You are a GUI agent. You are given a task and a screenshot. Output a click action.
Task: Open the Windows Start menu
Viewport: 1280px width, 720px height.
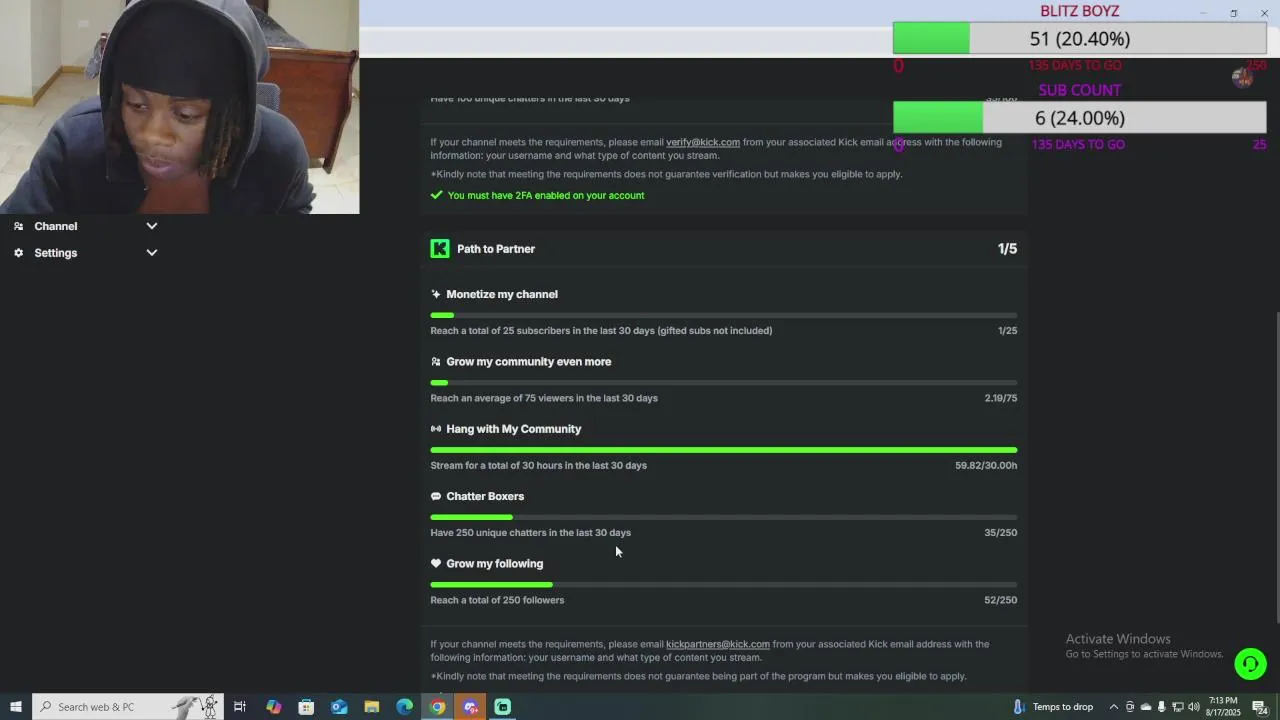(x=15, y=707)
